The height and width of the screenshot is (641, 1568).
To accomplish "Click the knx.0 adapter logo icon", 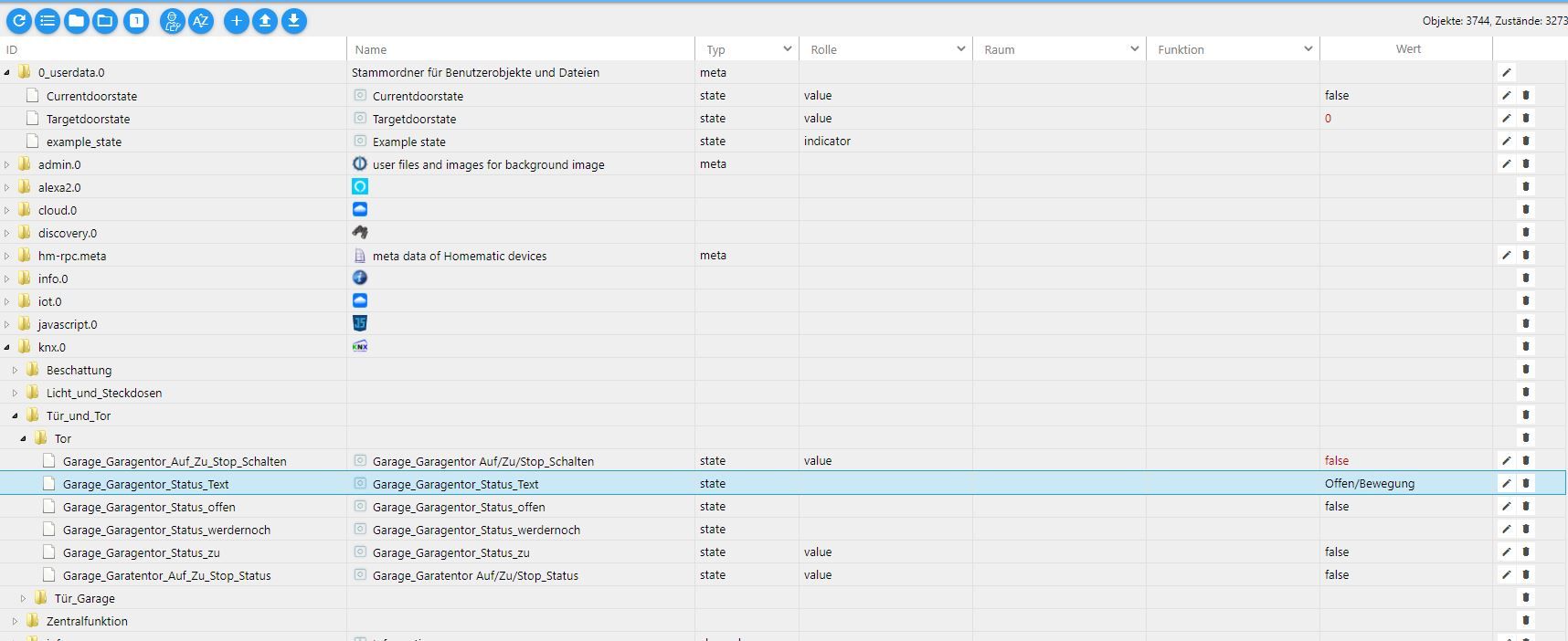I will click(x=360, y=346).
